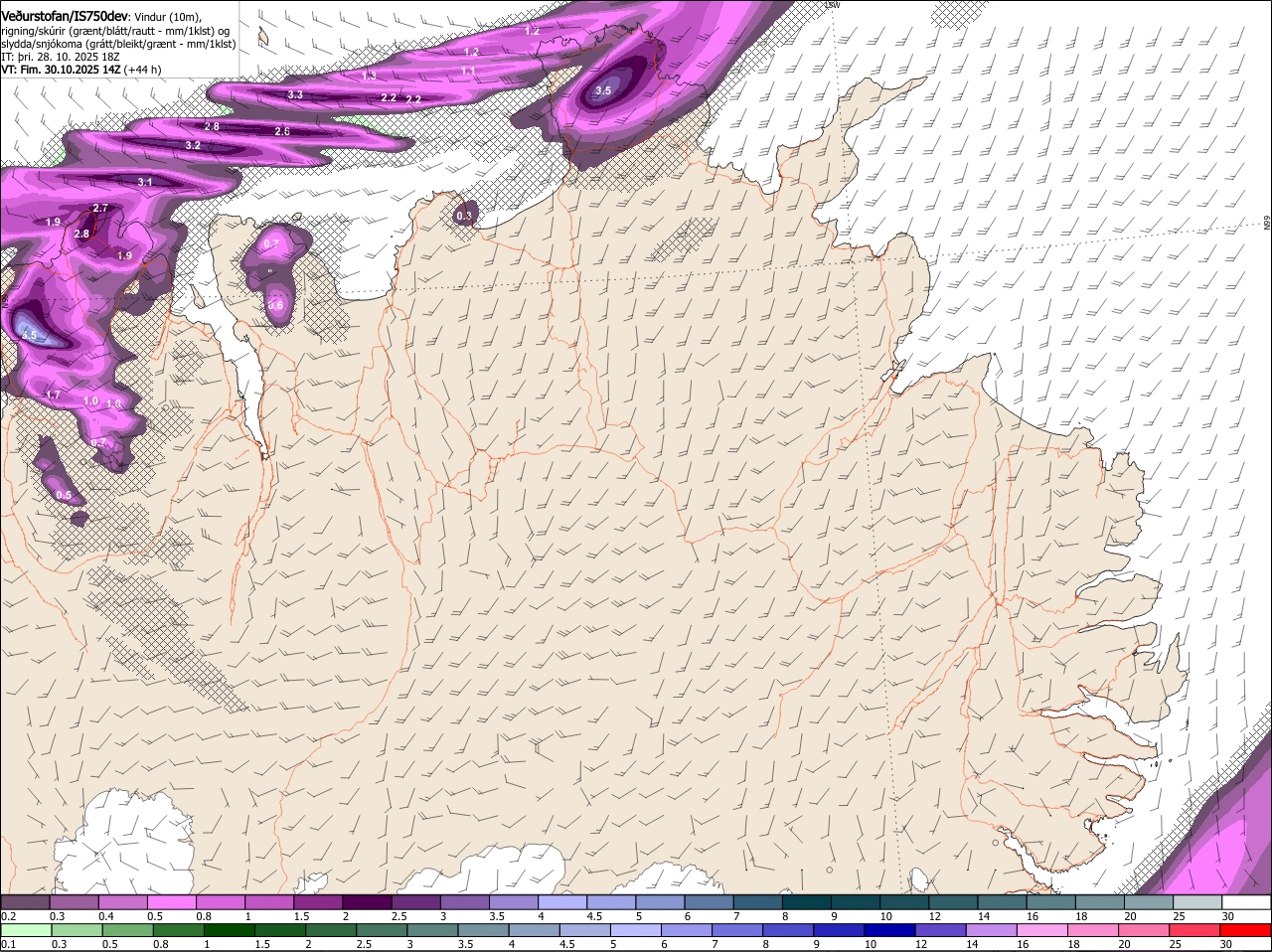This screenshot has width=1272, height=952.
Task: Click the mauve 0.2 swatch in top legend
Action: (x=25, y=902)
